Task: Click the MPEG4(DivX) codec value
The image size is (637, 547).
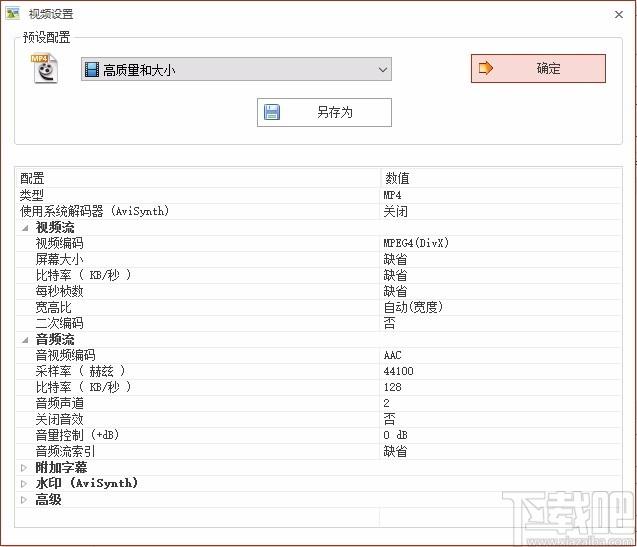Action: click(416, 243)
